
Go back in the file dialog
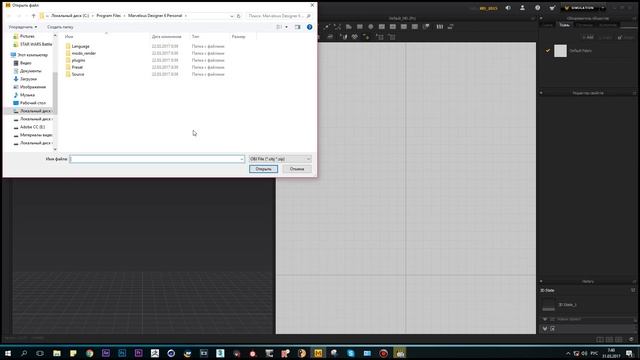pos(9,16)
